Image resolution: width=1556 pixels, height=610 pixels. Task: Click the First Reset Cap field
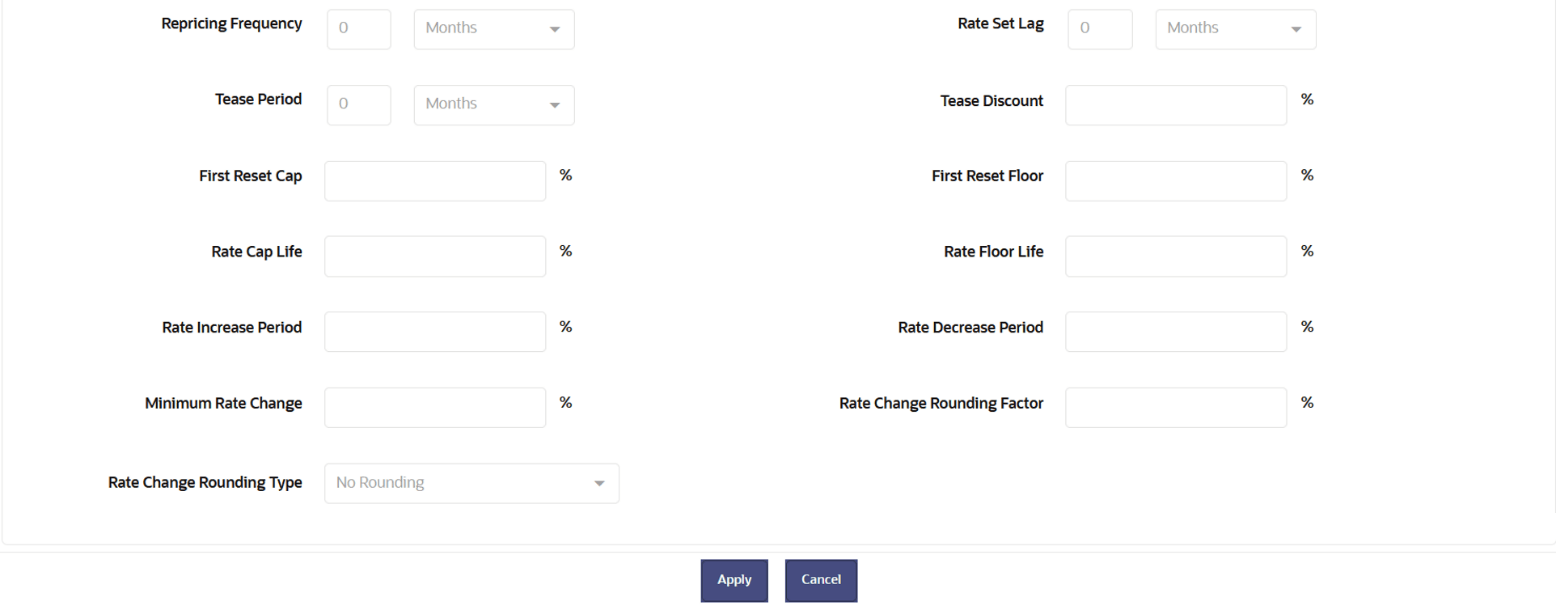pos(434,180)
